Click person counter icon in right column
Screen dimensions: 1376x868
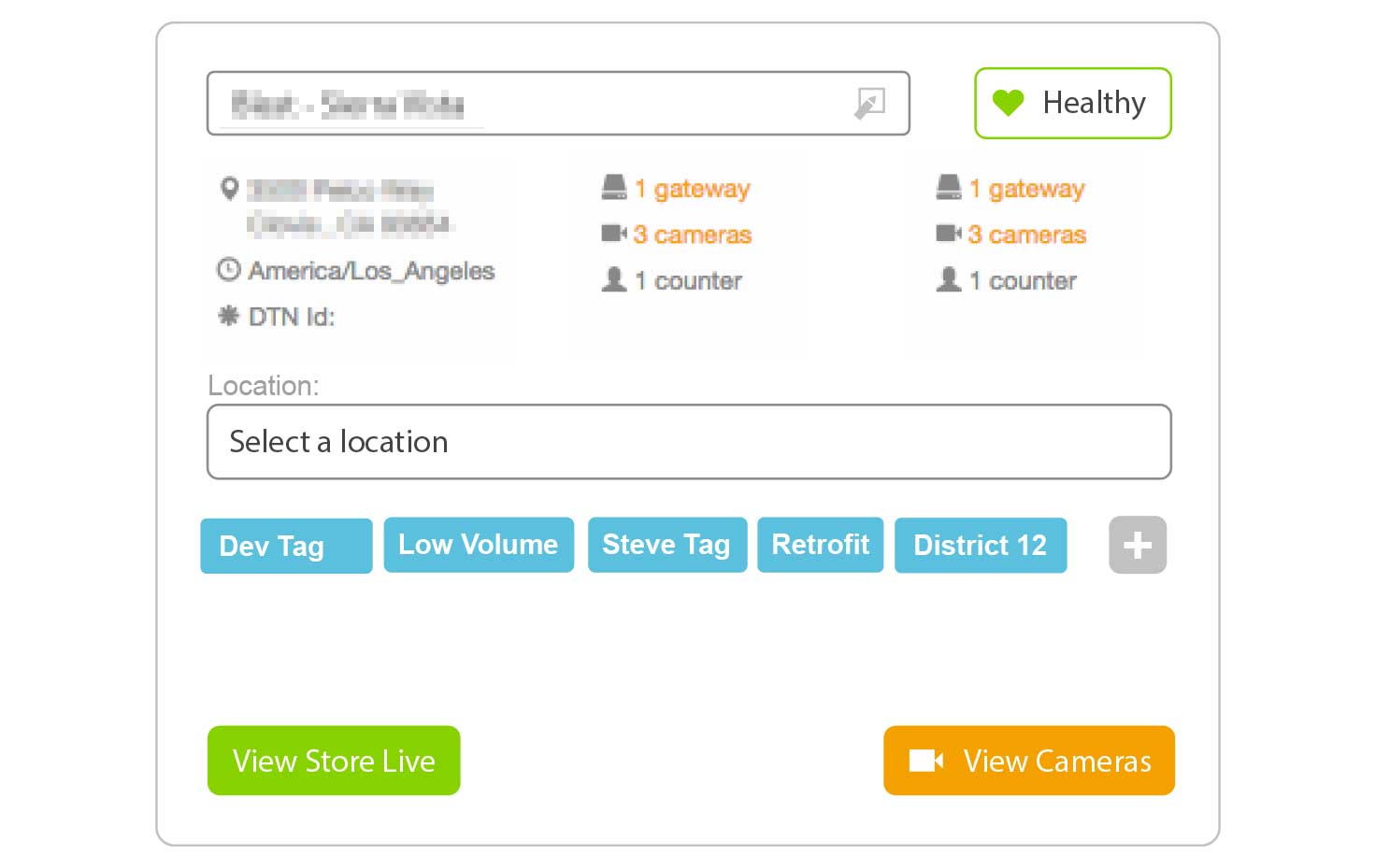(x=949, y=279)
